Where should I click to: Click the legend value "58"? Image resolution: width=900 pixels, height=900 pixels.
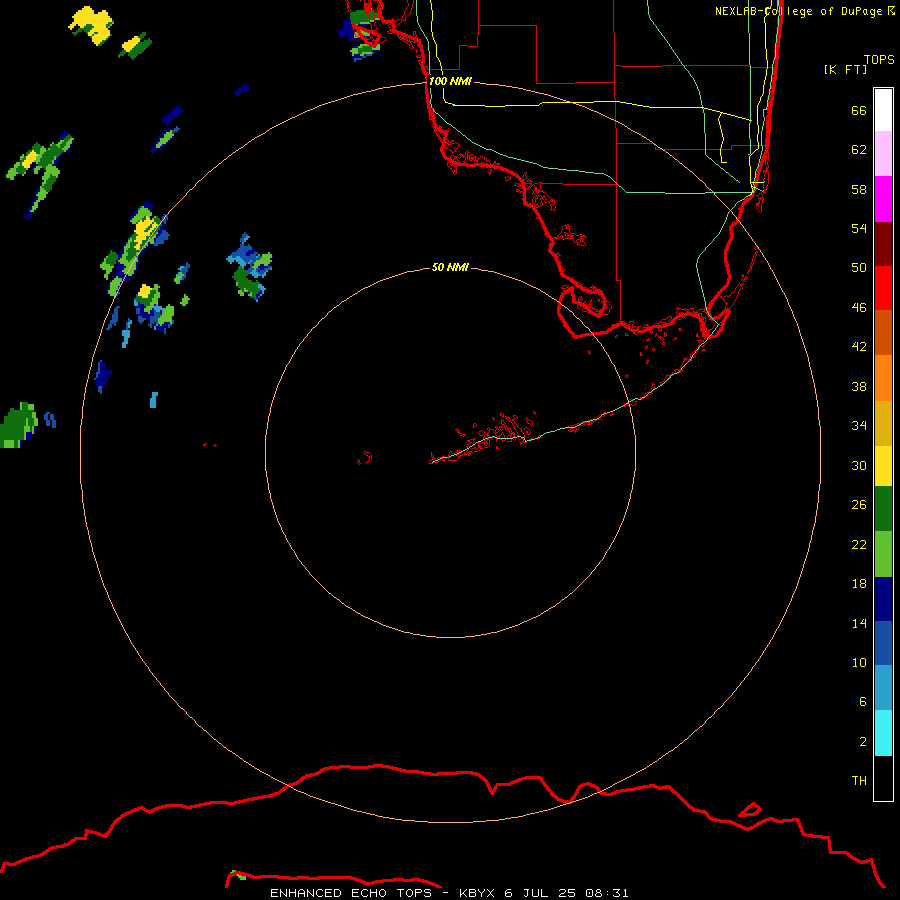[x=859, y=189]
